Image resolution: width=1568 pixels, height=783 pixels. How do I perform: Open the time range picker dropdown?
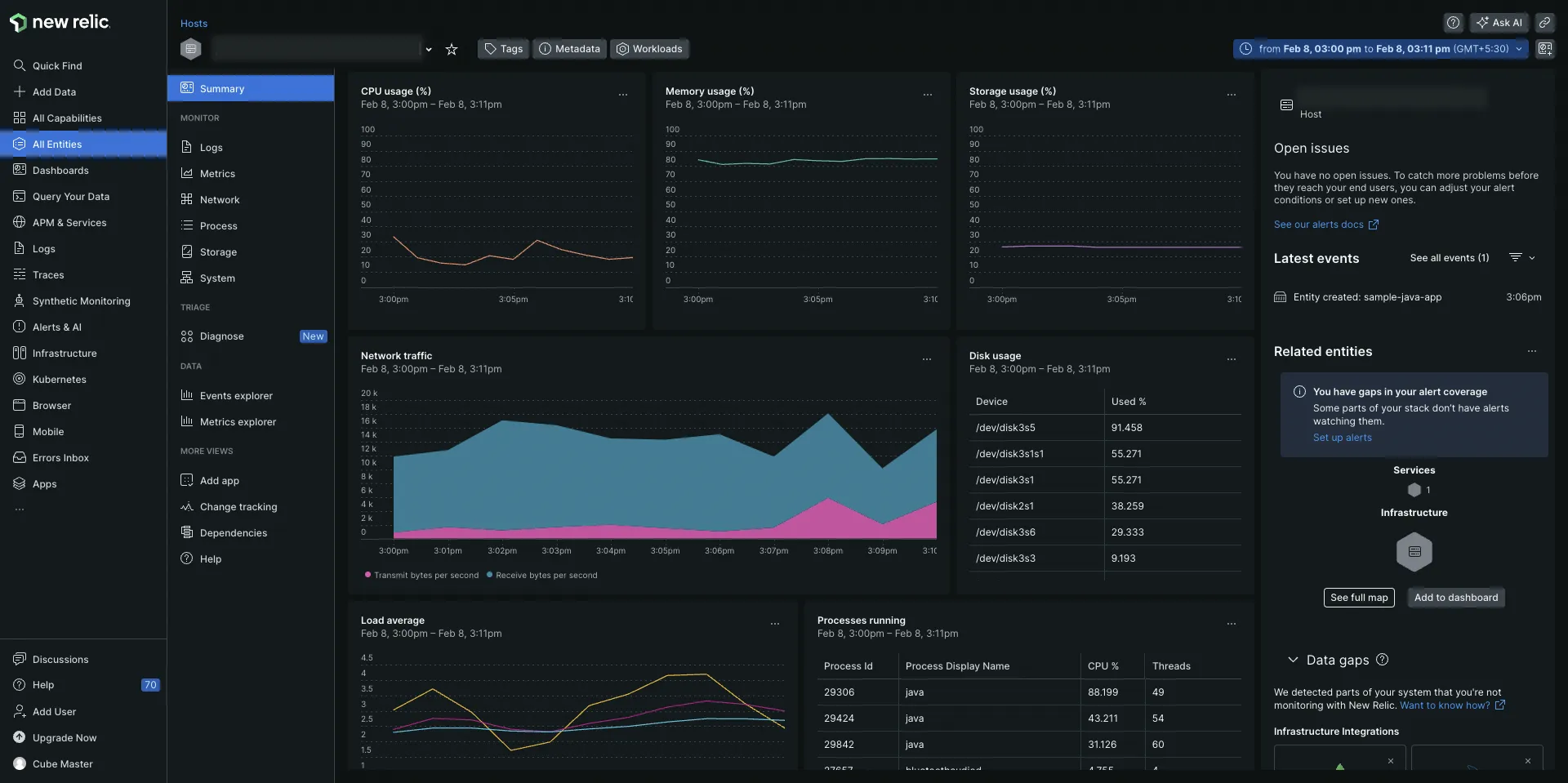(x=1380, y=49)
